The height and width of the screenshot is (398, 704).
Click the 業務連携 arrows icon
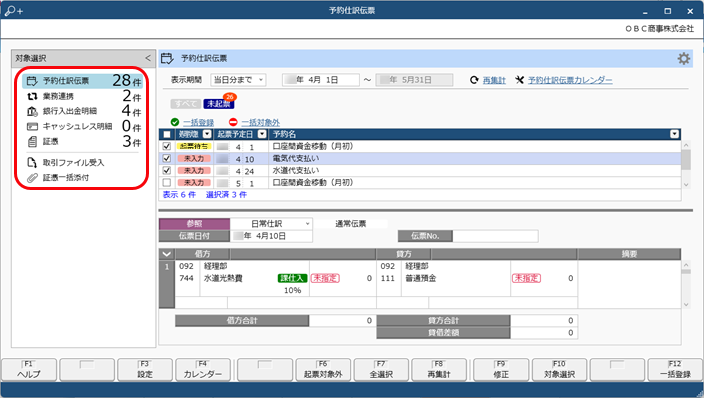tap(32, 96)
